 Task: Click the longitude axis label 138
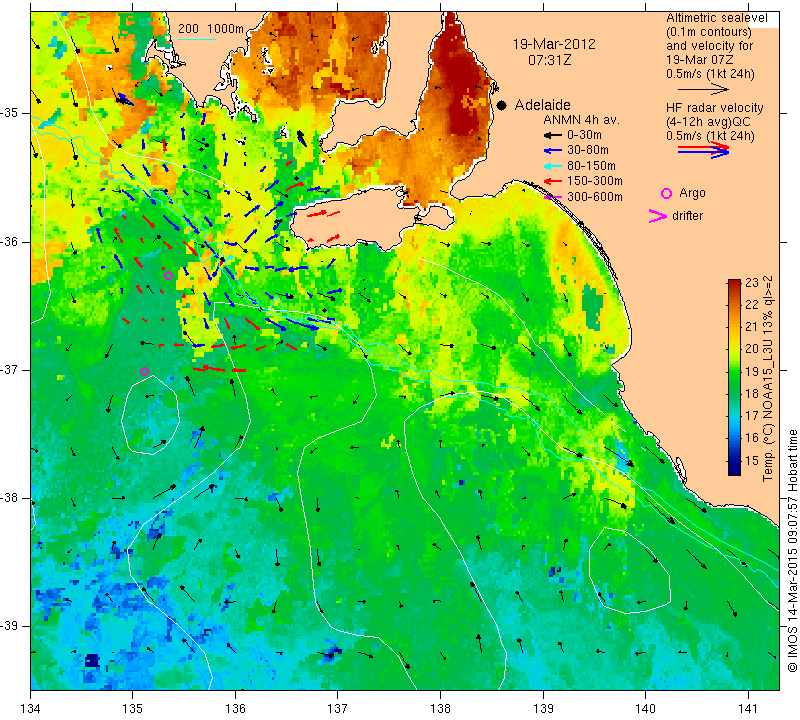click(440, 709)
